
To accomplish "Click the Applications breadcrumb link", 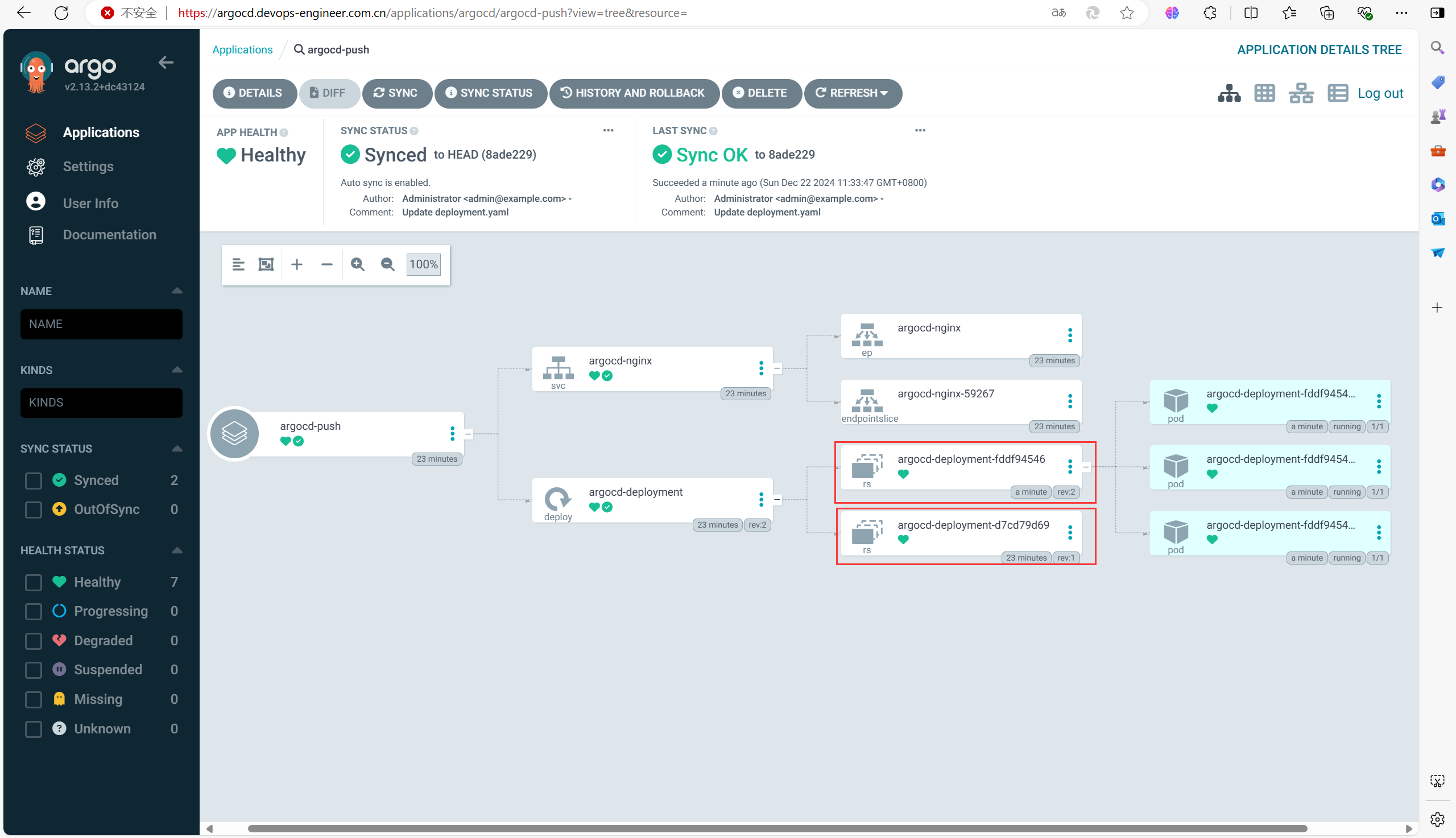I will [242, 49].
